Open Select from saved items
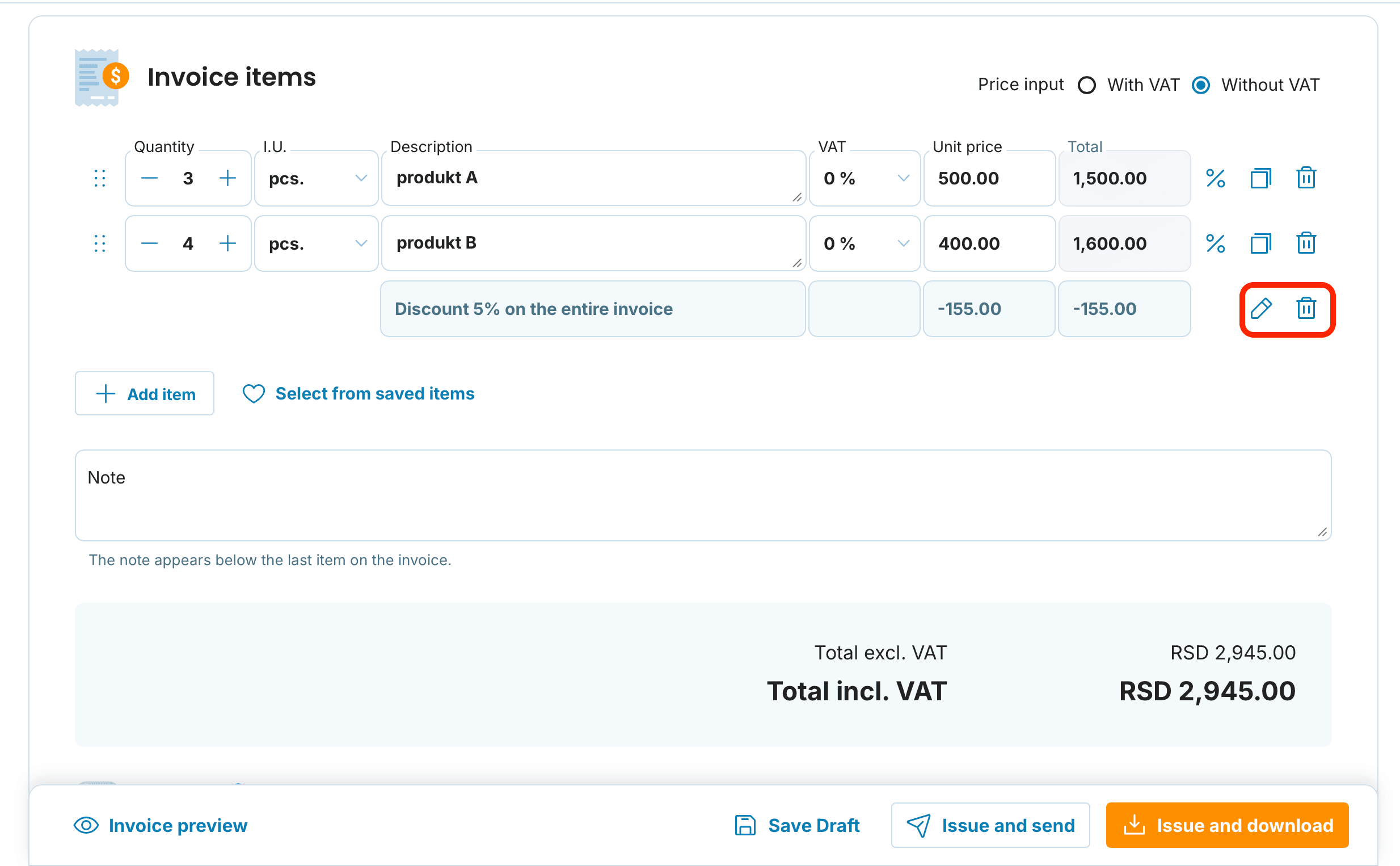 tap(359, 393)
